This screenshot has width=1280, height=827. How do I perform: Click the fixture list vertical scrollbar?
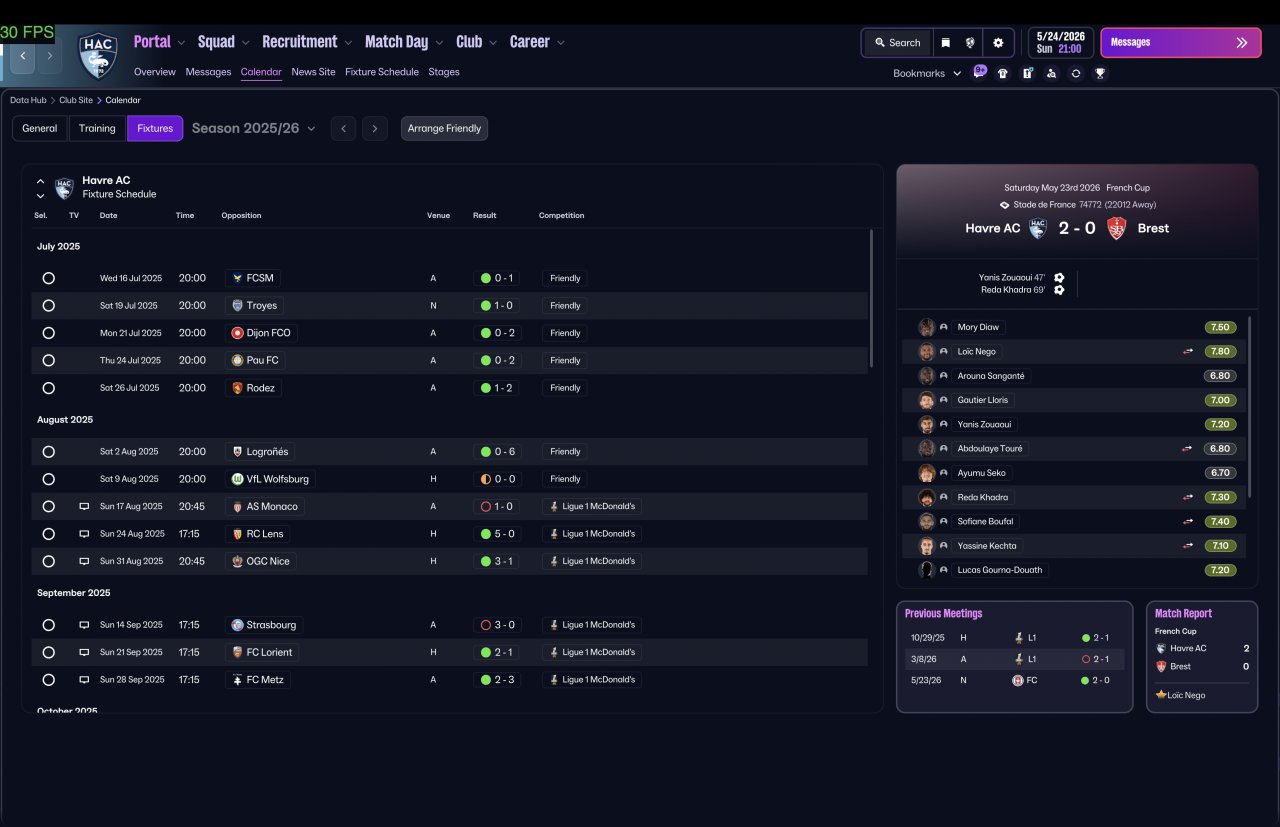(872, 298)
